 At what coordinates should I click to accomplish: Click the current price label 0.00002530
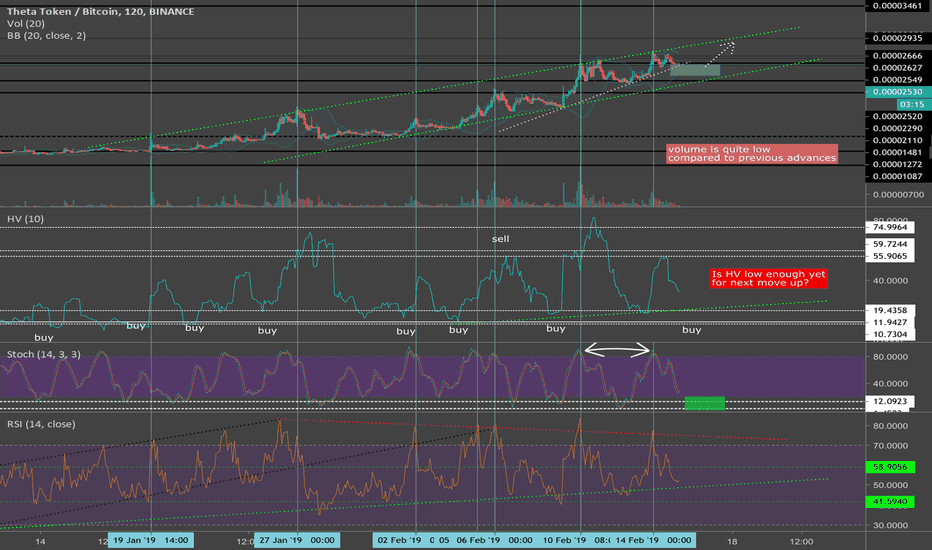click(898, 92)
